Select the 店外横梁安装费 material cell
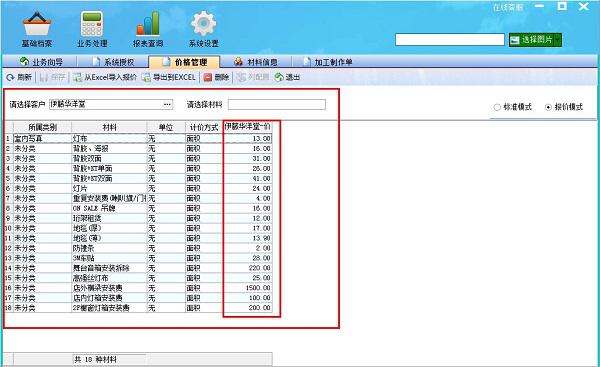 point(109,288)
